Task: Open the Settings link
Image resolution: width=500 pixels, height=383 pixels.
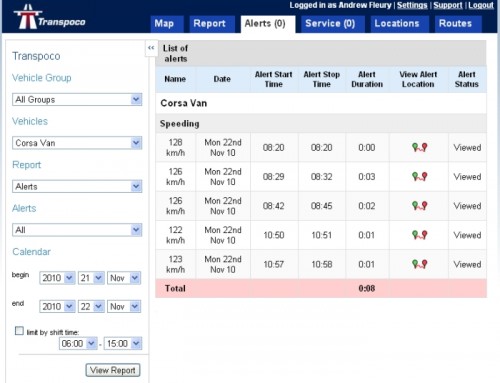Action: pos(412,5)
